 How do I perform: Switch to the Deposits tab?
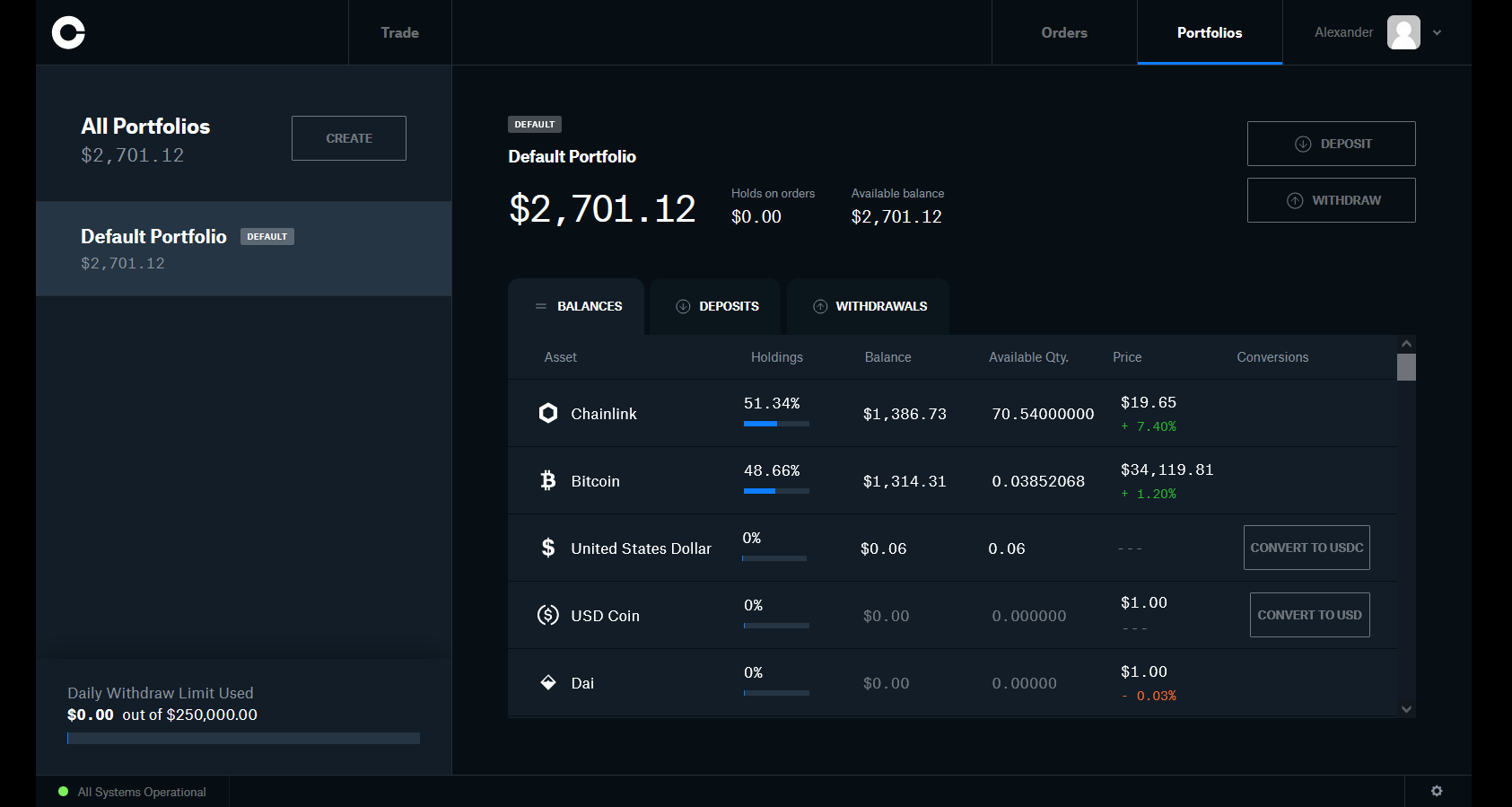click(715, 306)
